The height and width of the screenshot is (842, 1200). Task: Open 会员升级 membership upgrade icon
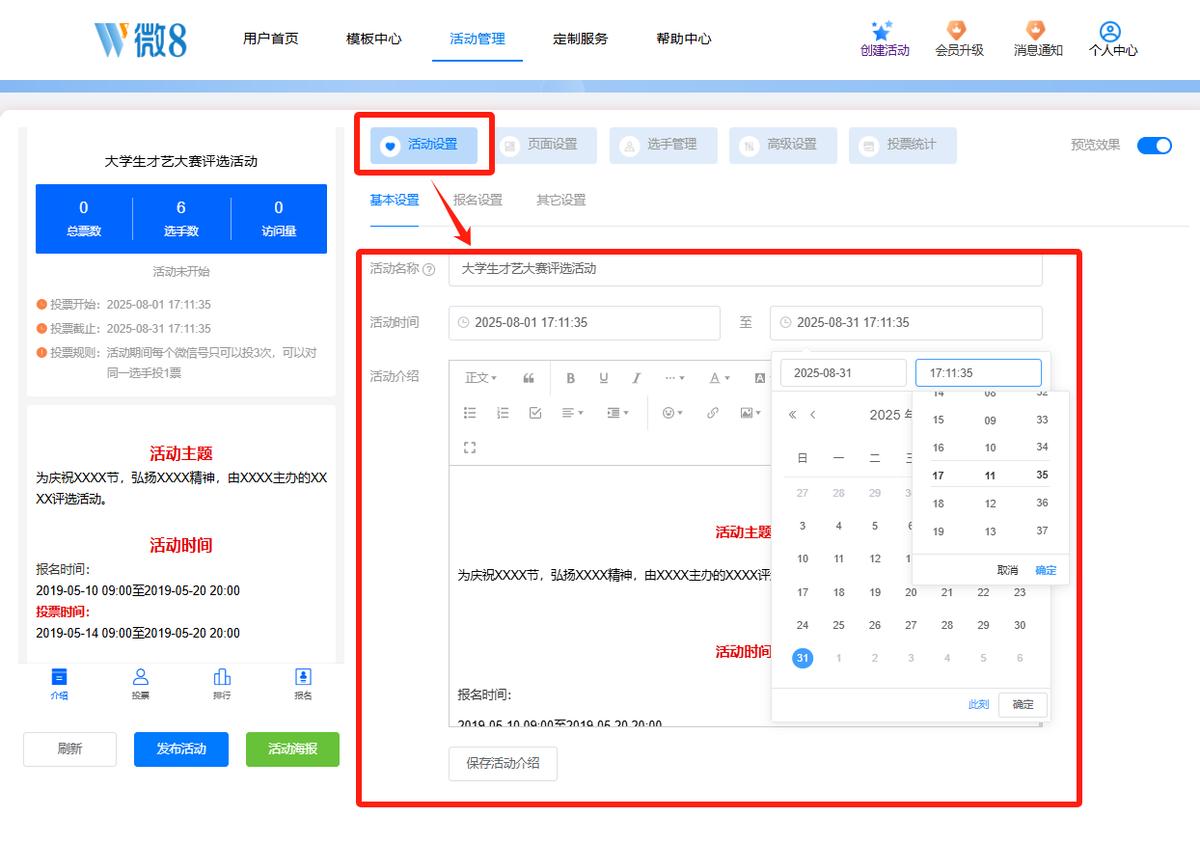(x=957, y=30)
